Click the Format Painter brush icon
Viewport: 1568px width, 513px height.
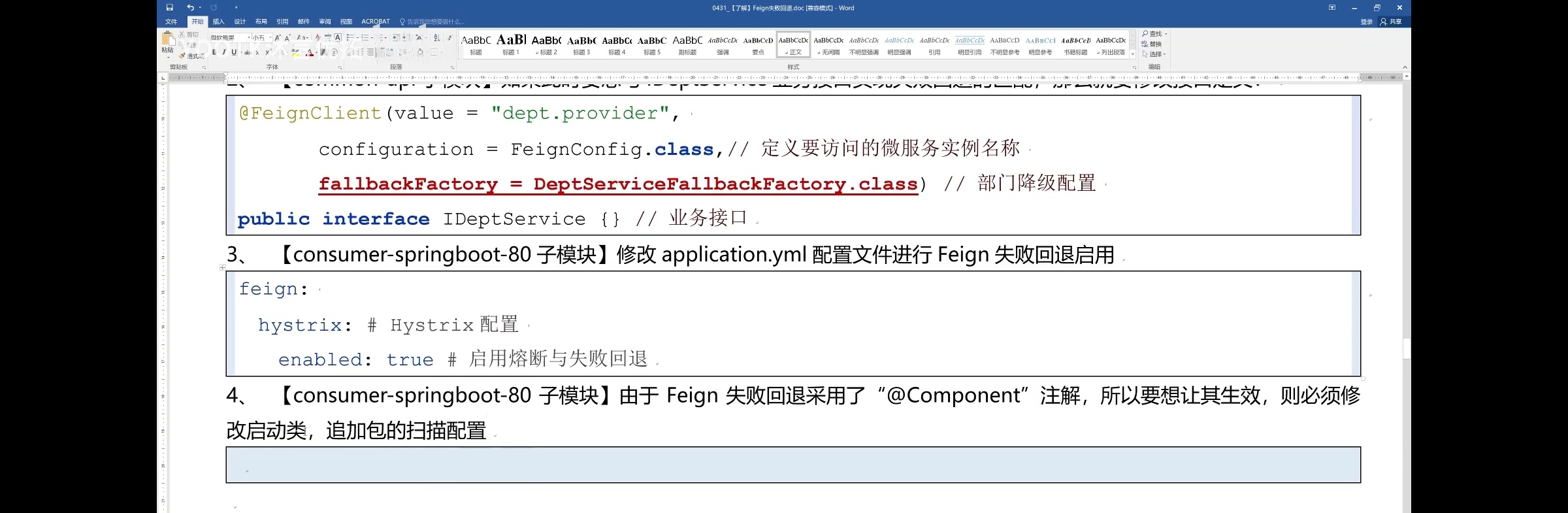[182, 56]
